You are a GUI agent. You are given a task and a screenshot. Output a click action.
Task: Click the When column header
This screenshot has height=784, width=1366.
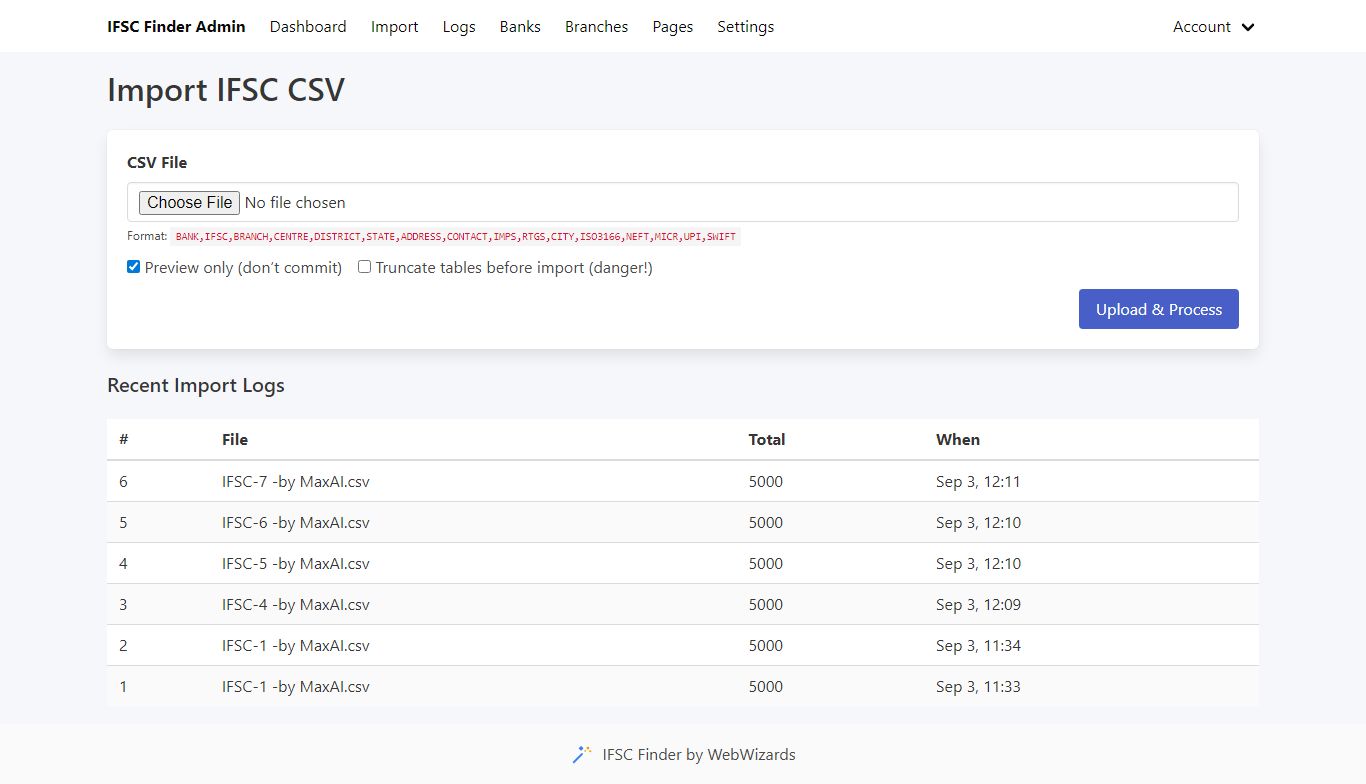[x=958, y=440]
